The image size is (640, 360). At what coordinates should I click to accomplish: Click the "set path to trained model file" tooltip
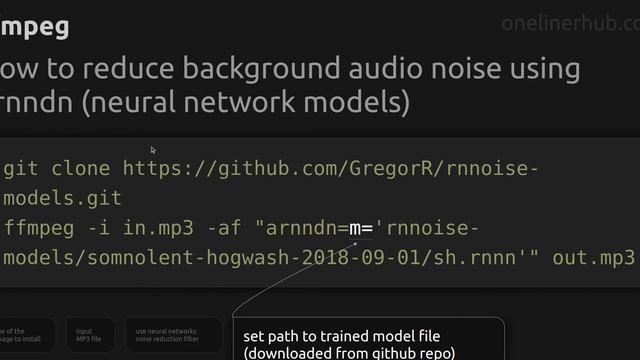coord(369,339)
